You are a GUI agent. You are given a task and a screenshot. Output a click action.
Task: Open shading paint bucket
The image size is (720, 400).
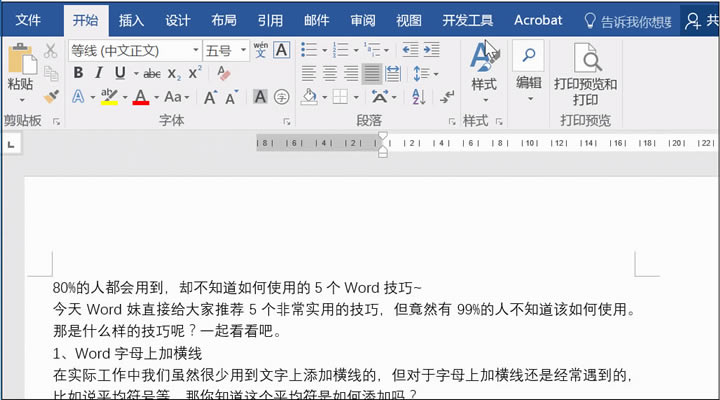(x=310, y=96)
